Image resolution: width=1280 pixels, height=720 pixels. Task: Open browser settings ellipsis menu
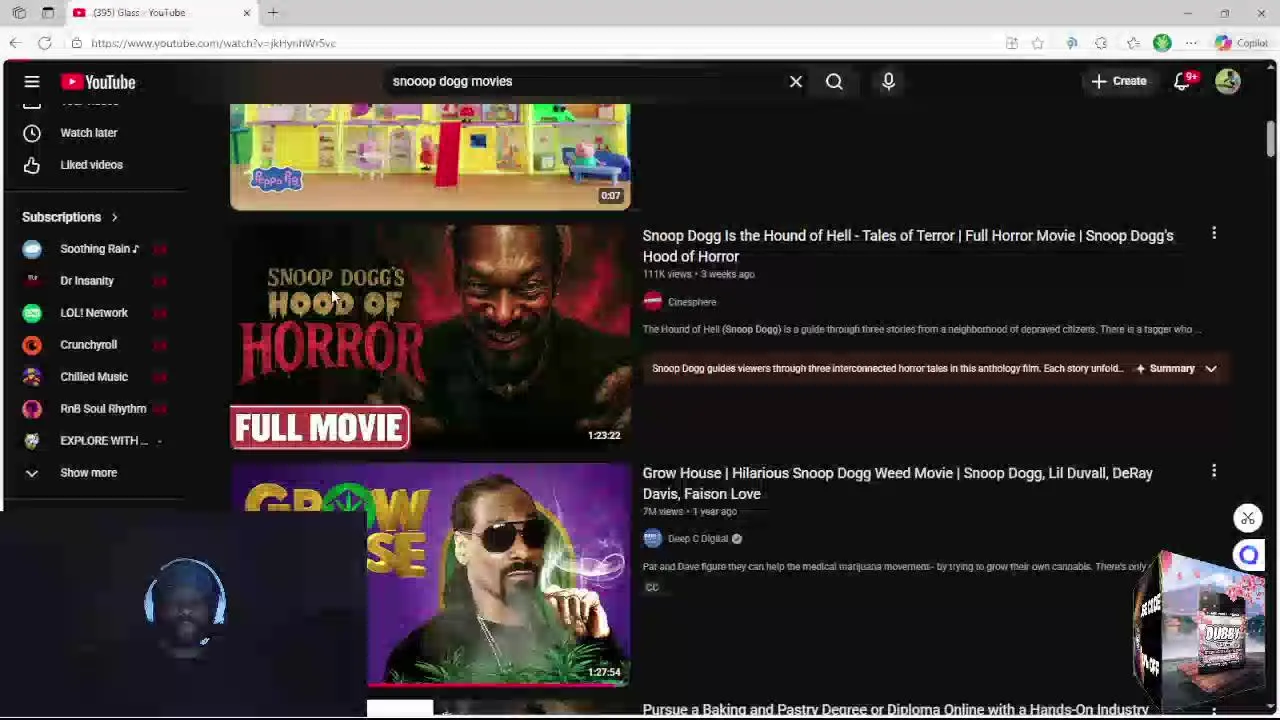(x=1191, y=43)
